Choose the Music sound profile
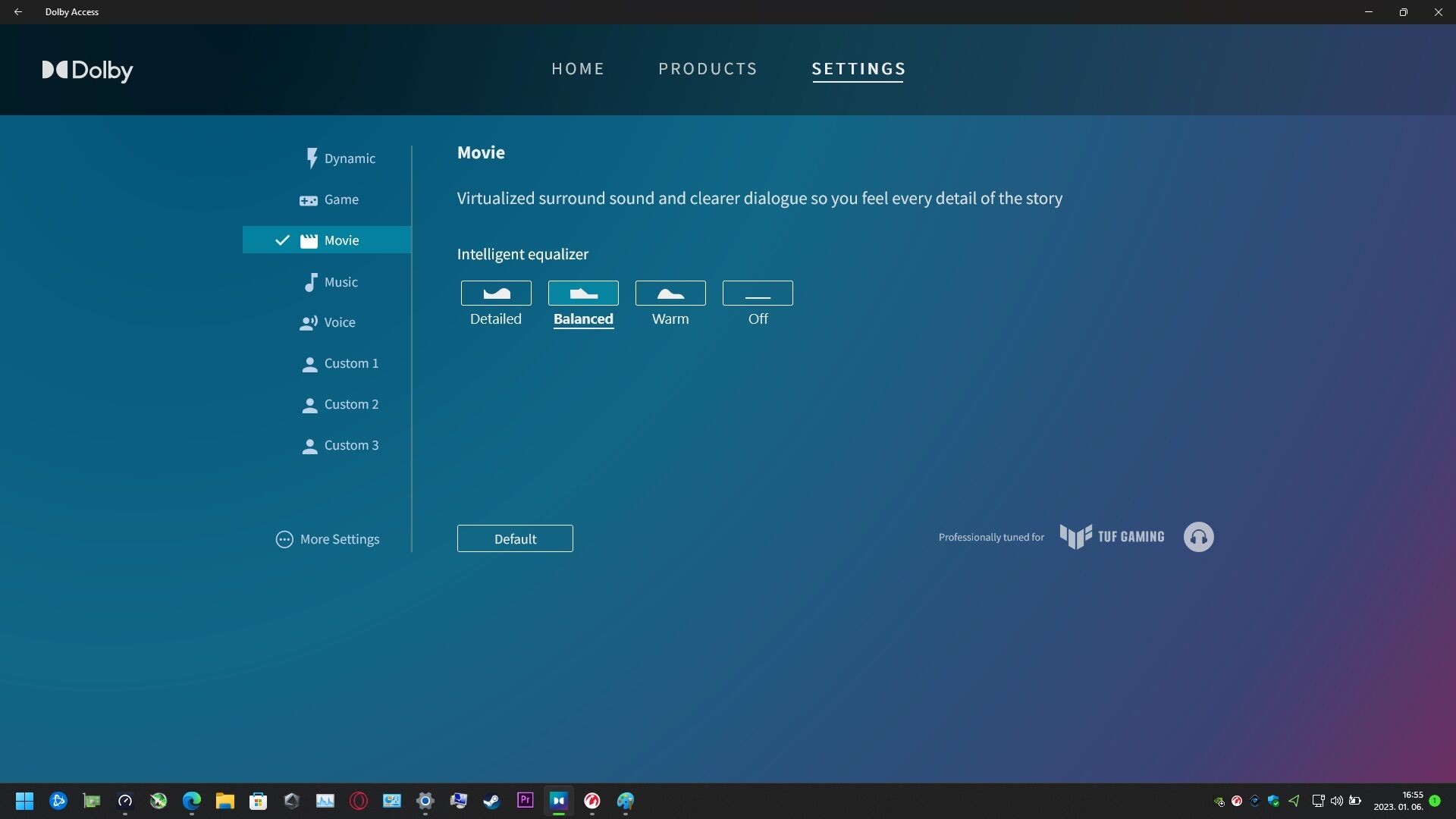Image resolution: width=1456 pixels, height=819 pixels. pyautogui.click(x=331, y=281)
